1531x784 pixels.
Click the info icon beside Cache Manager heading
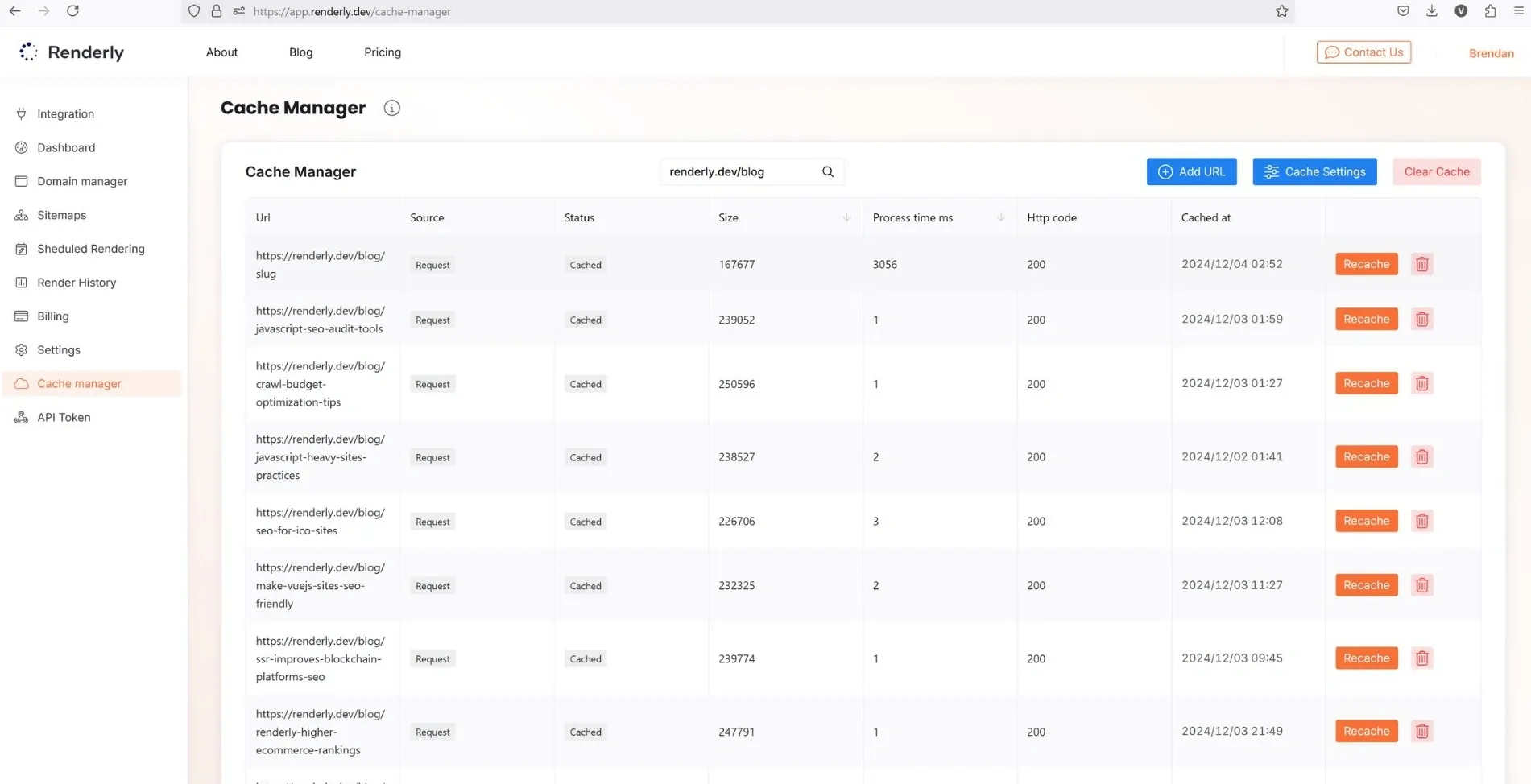[391, 108]
